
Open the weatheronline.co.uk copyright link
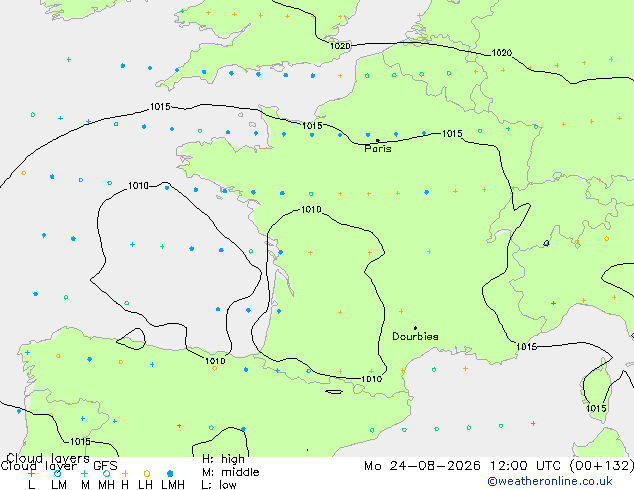pos(550,481)
